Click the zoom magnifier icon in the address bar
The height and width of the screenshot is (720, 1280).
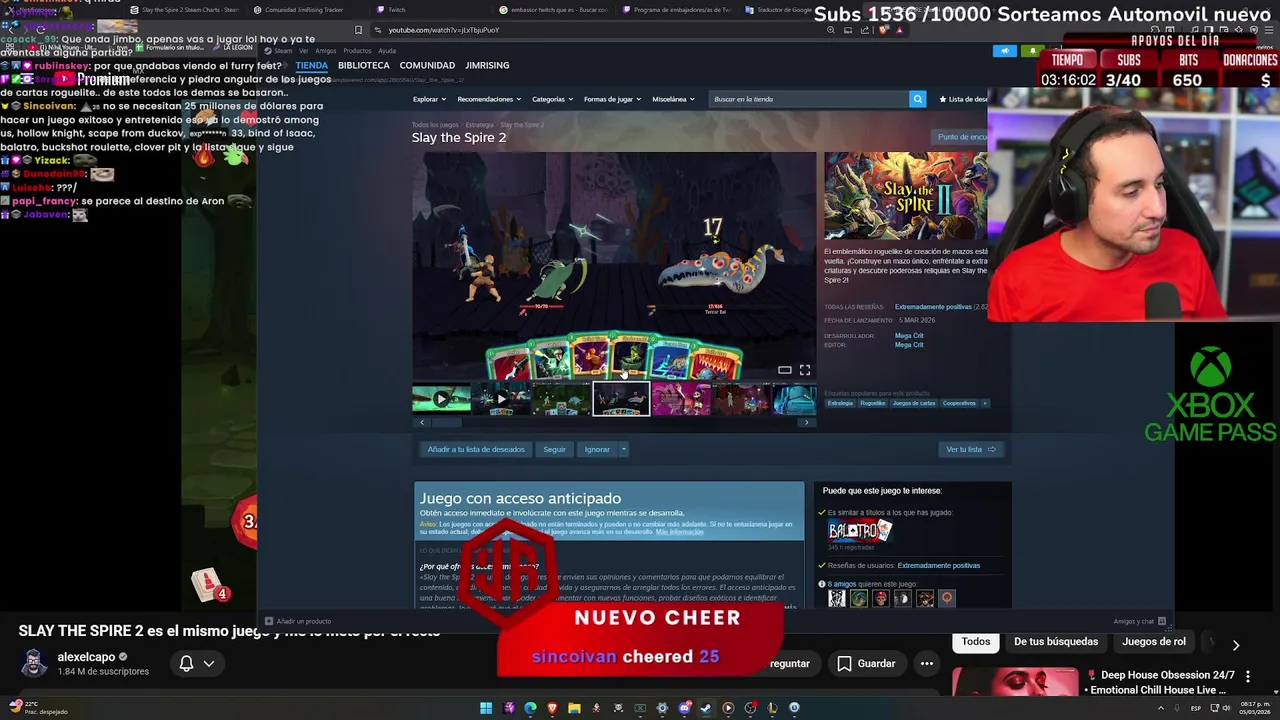pos(832,30)
